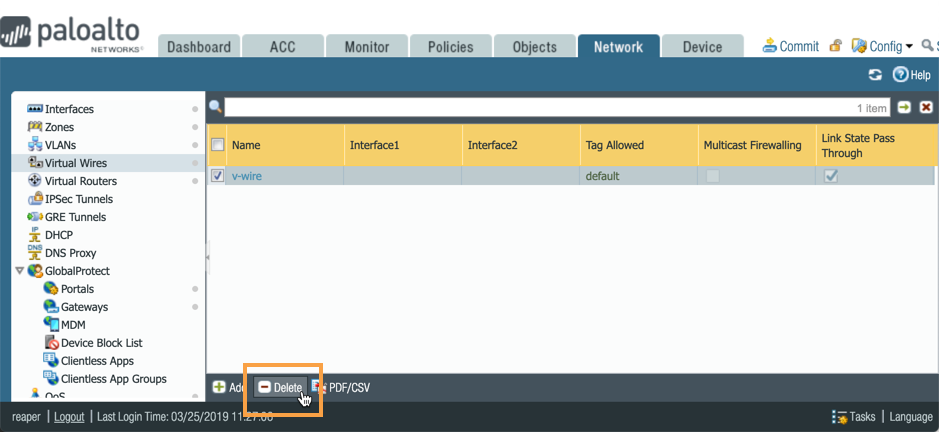
Task: Click into the filter search field
Action: pos(558,108)
